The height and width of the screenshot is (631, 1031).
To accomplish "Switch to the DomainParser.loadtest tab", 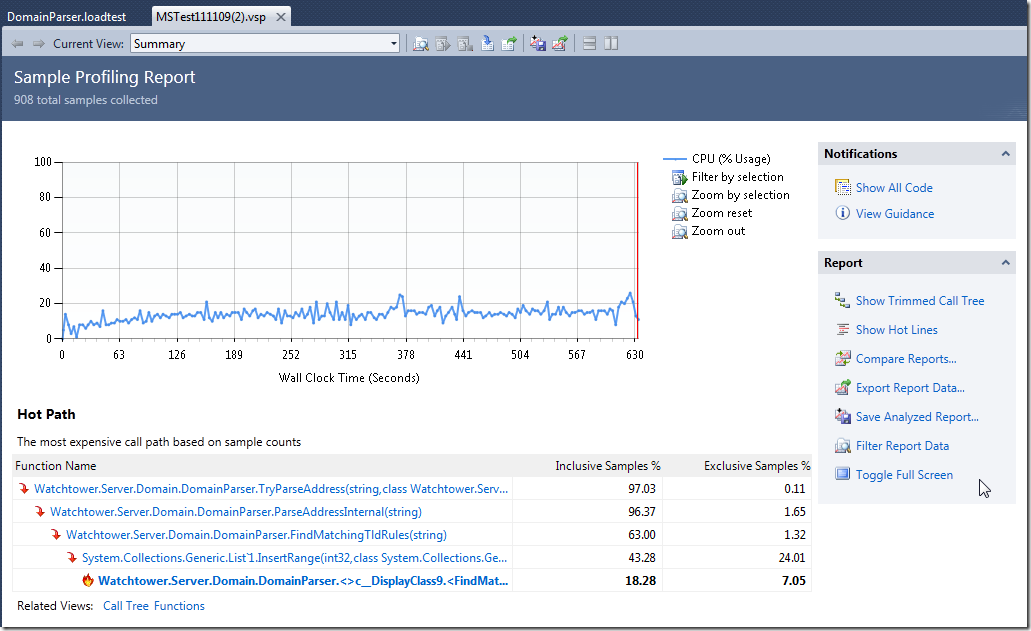I will coord(66,17).
